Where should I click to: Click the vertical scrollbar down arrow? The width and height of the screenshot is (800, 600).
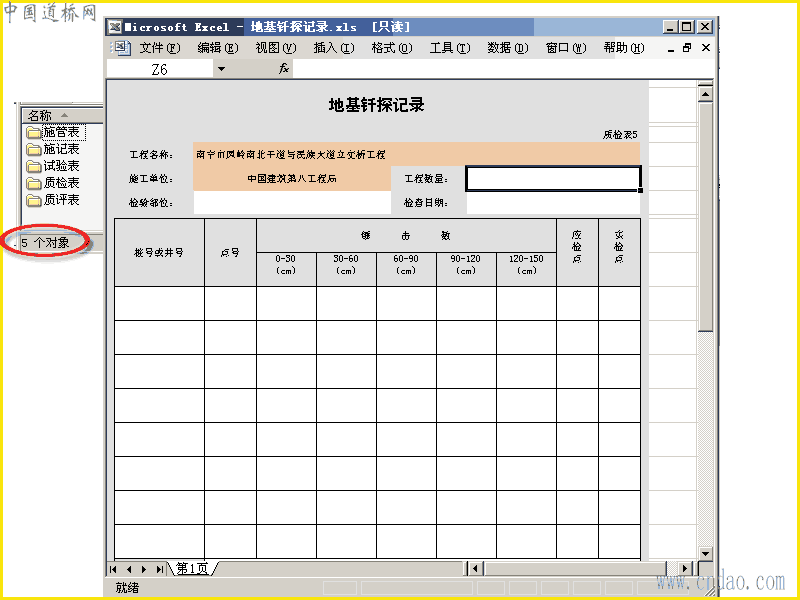[706, 554]
